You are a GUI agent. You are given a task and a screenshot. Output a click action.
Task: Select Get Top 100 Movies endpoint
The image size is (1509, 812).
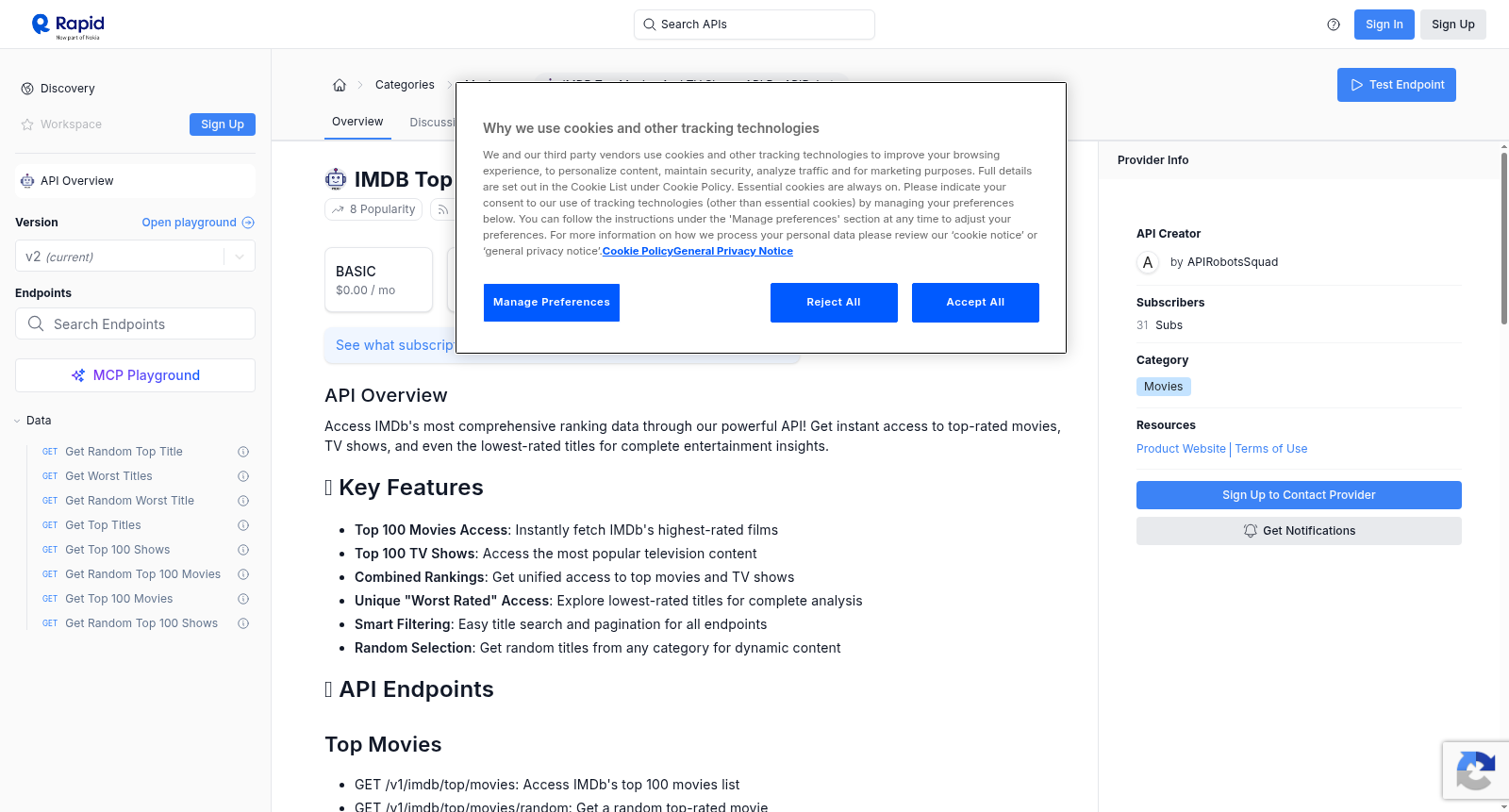click(x=119, y=599)
